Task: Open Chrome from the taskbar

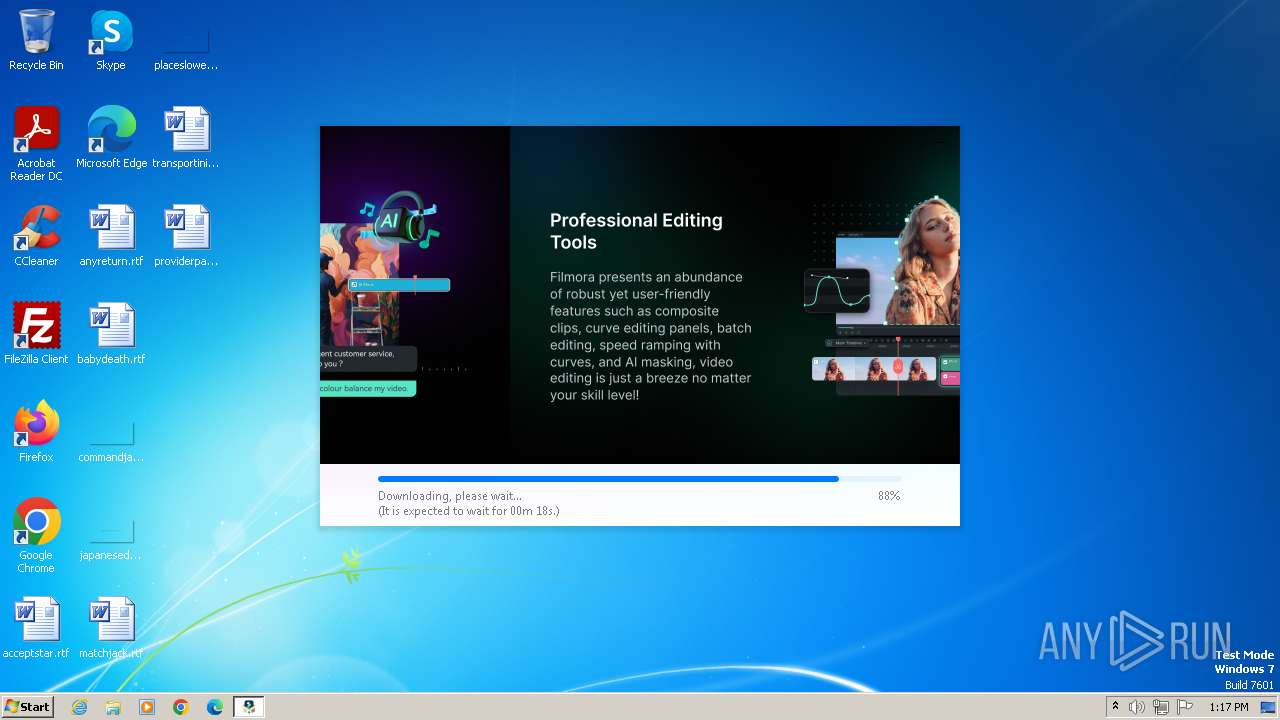Action: pyautogui.click(x=181, y=707)
